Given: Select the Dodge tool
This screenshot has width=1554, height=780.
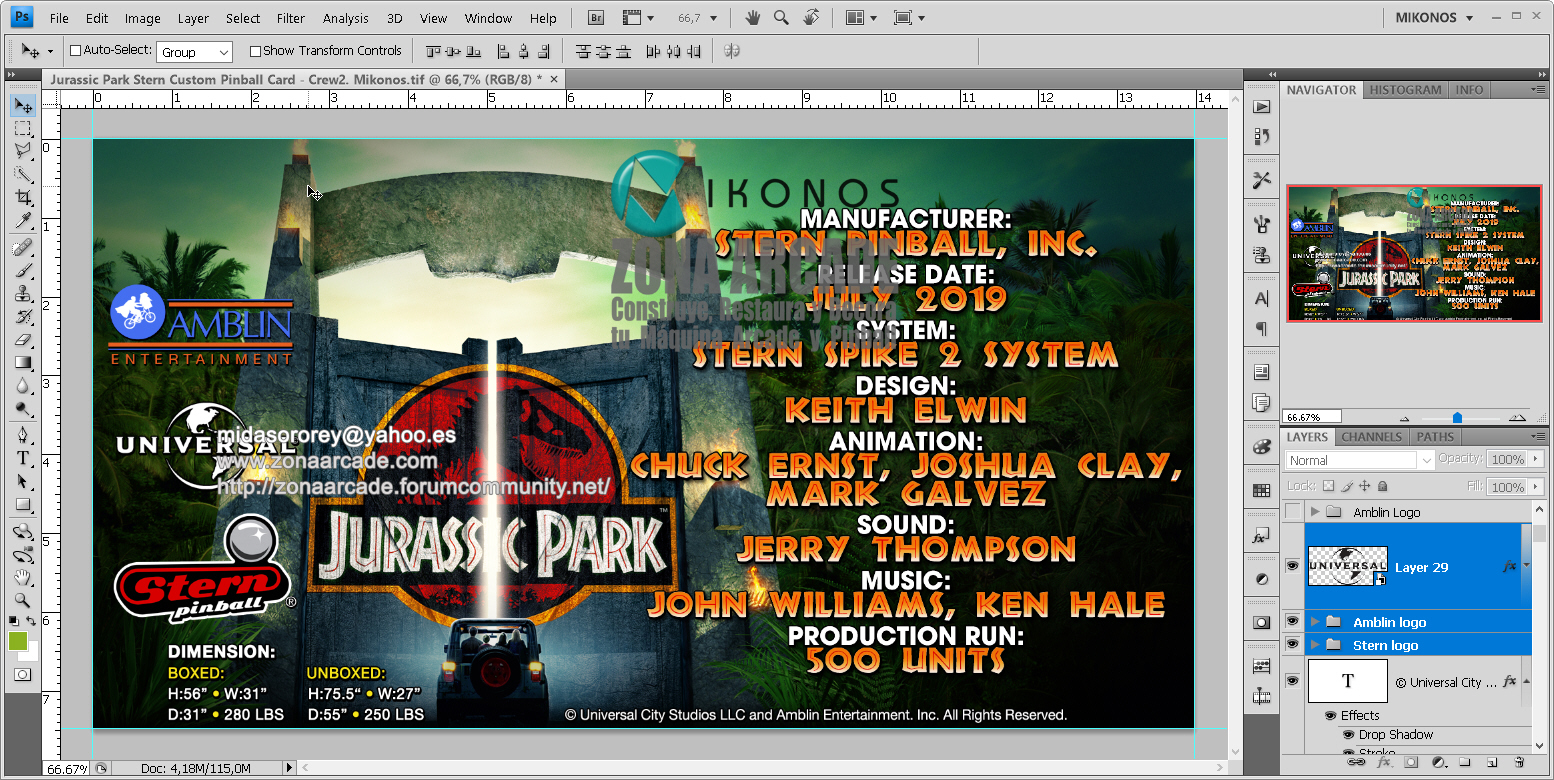Looking at the screenshot, I should 23,409.
